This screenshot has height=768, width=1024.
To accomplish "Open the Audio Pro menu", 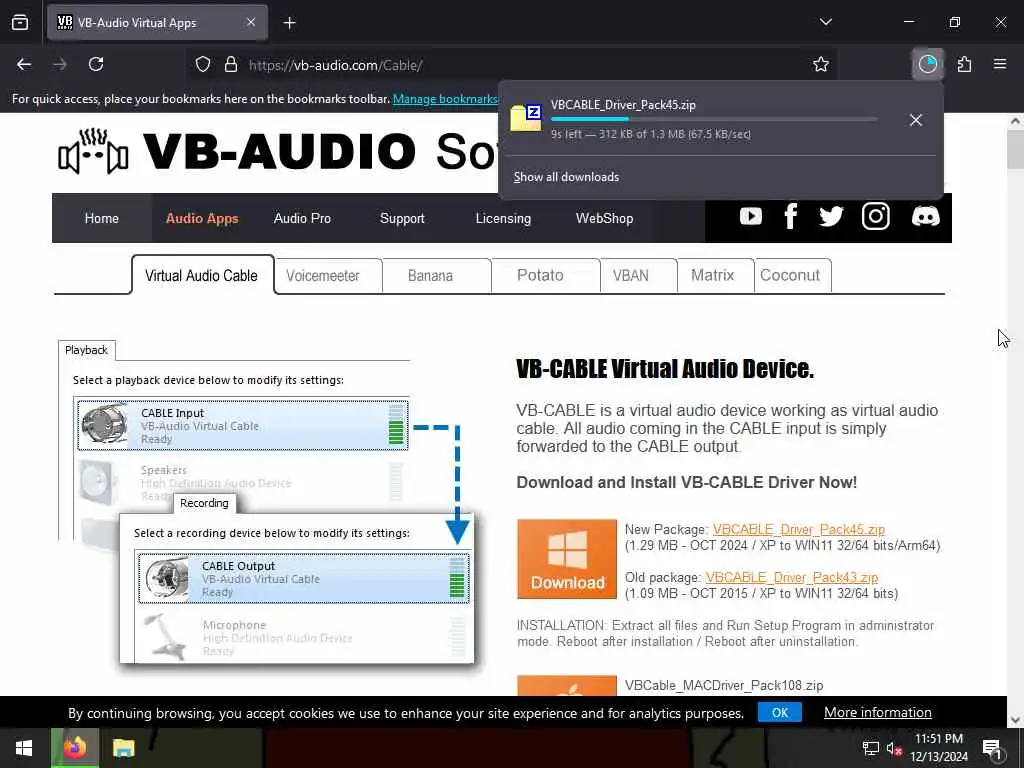I will pyautogui.click(x=302, y=219).
